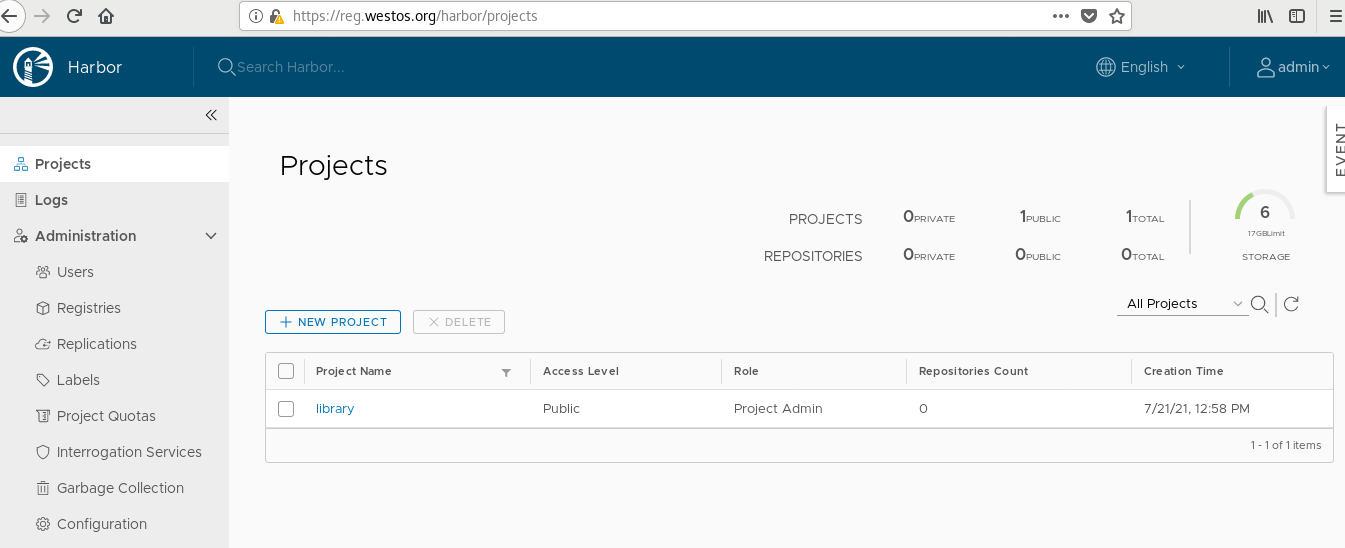Bookmark this page with star icon
This screenshot has width=1345, height=548.
click(x=1117, y=16)
